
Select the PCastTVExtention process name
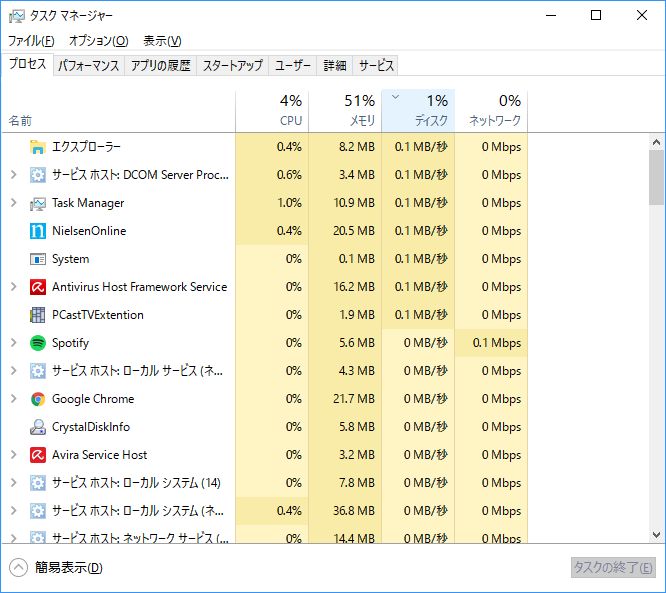coord(98,315)
